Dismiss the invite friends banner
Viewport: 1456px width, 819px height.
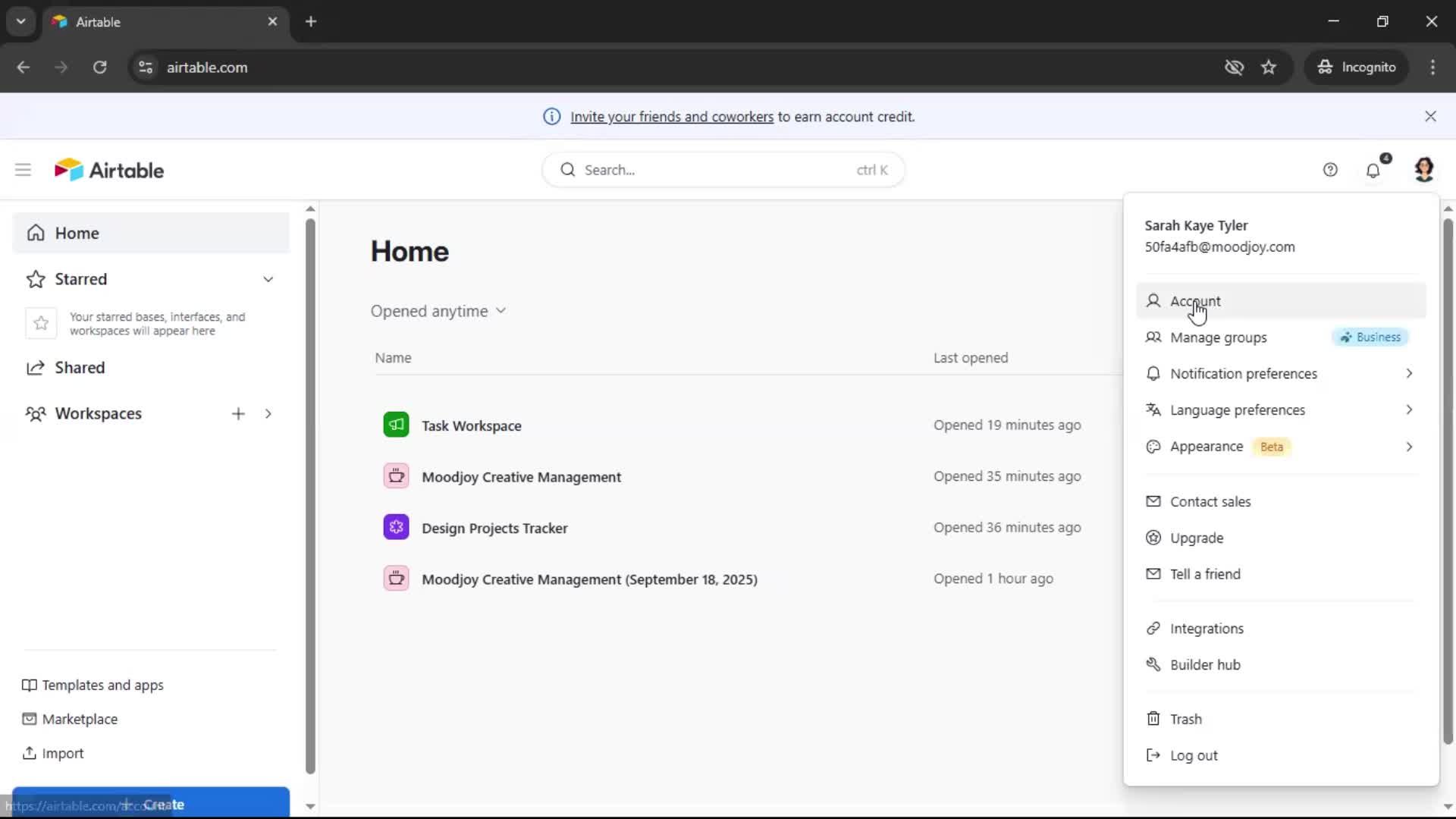[1430, 116]
